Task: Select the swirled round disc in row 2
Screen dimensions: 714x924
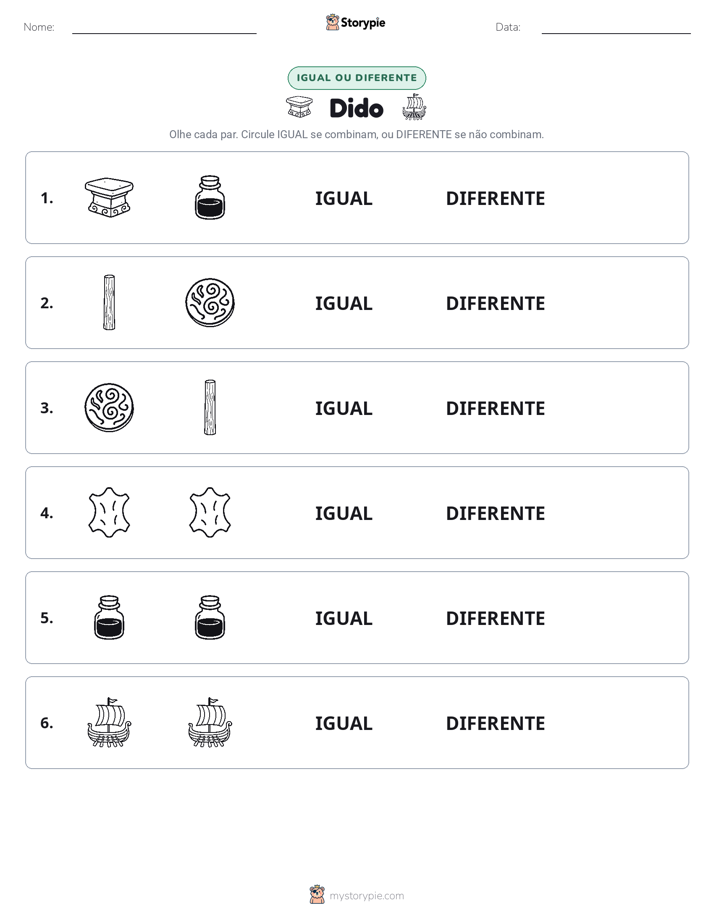Action: click(210, 302)
